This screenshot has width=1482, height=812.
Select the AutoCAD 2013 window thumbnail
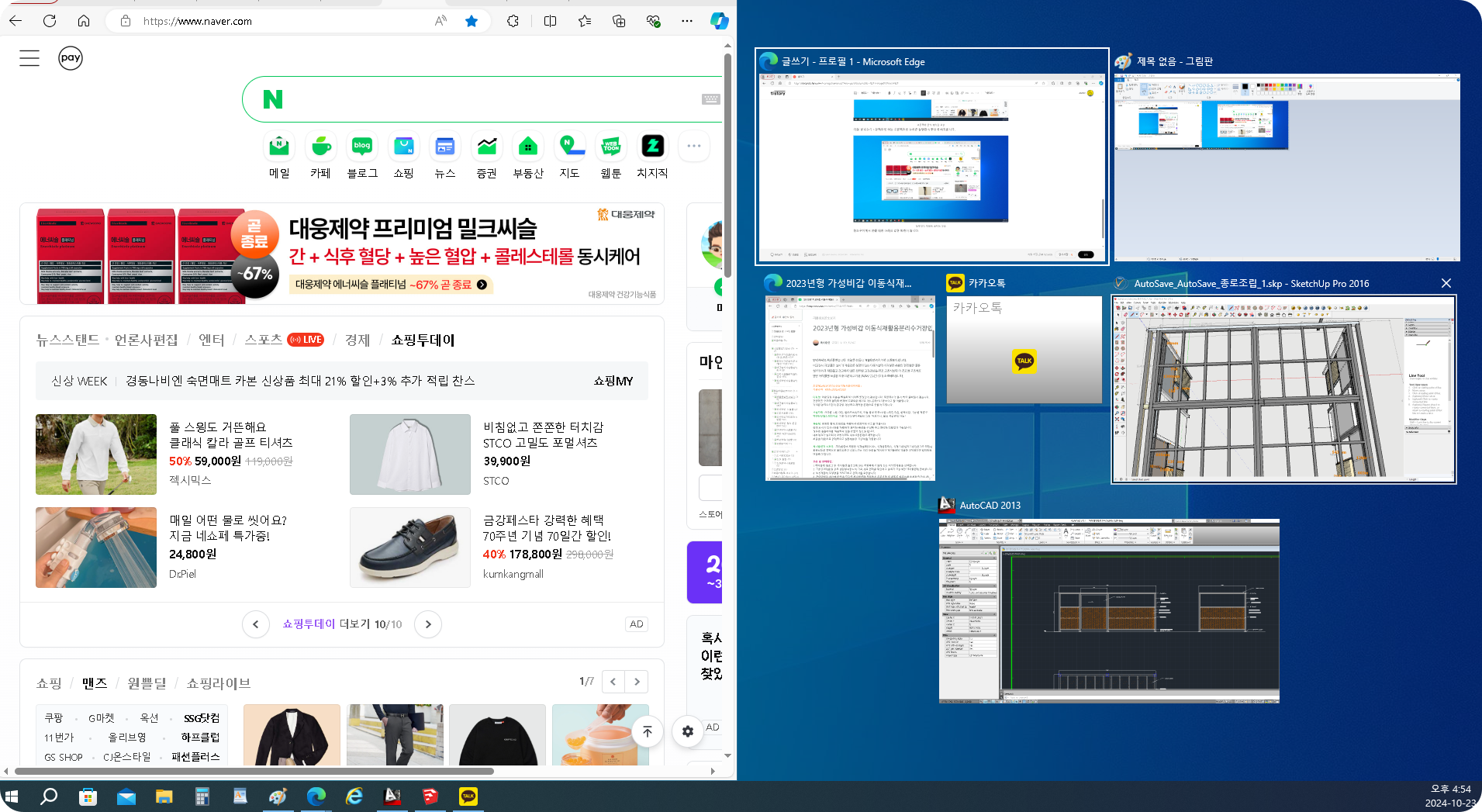1109,610
